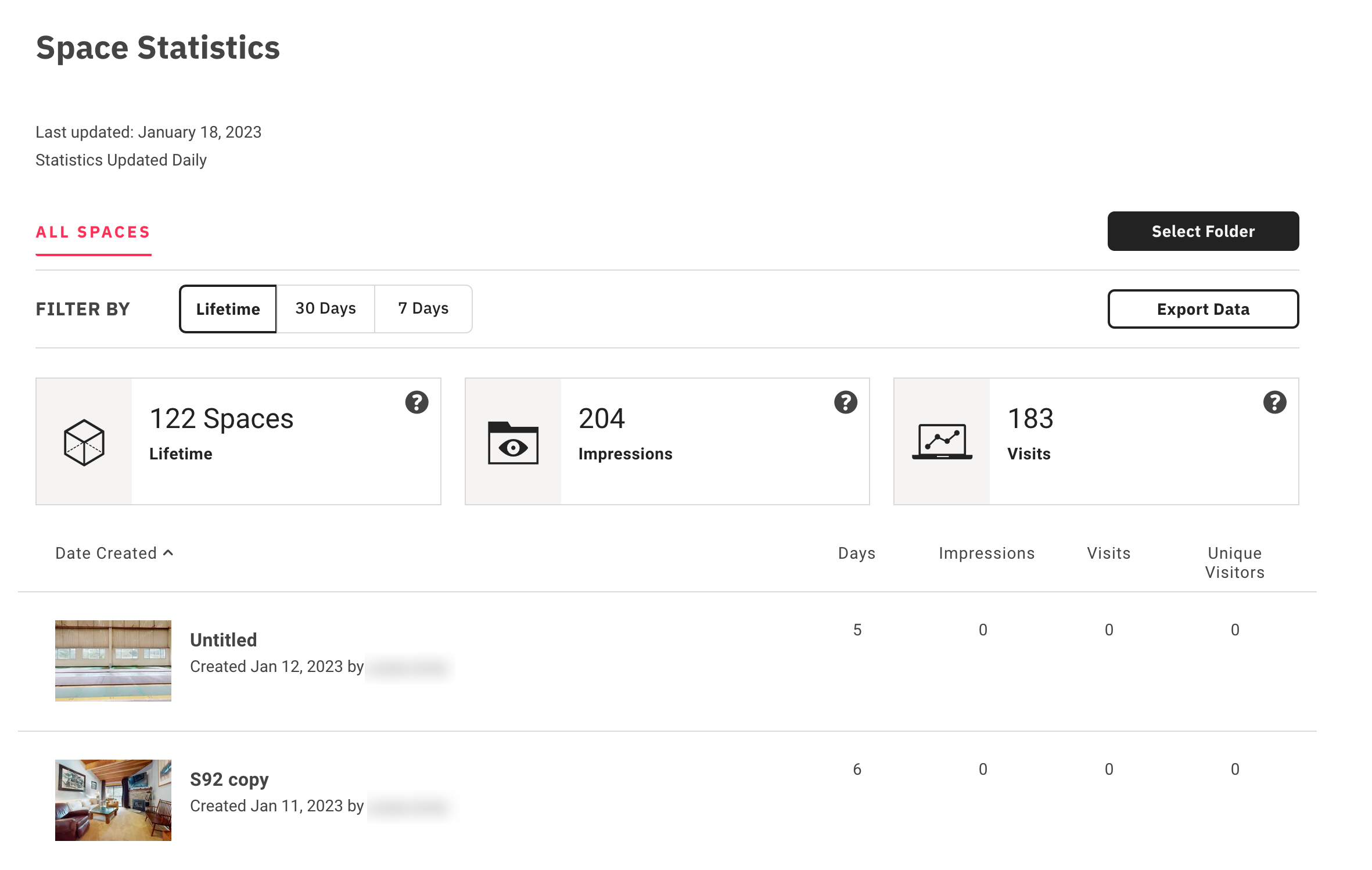Click the 3D cube Spaces icon
Viewport: 1372px width, 870px height.
click(84, 442)
